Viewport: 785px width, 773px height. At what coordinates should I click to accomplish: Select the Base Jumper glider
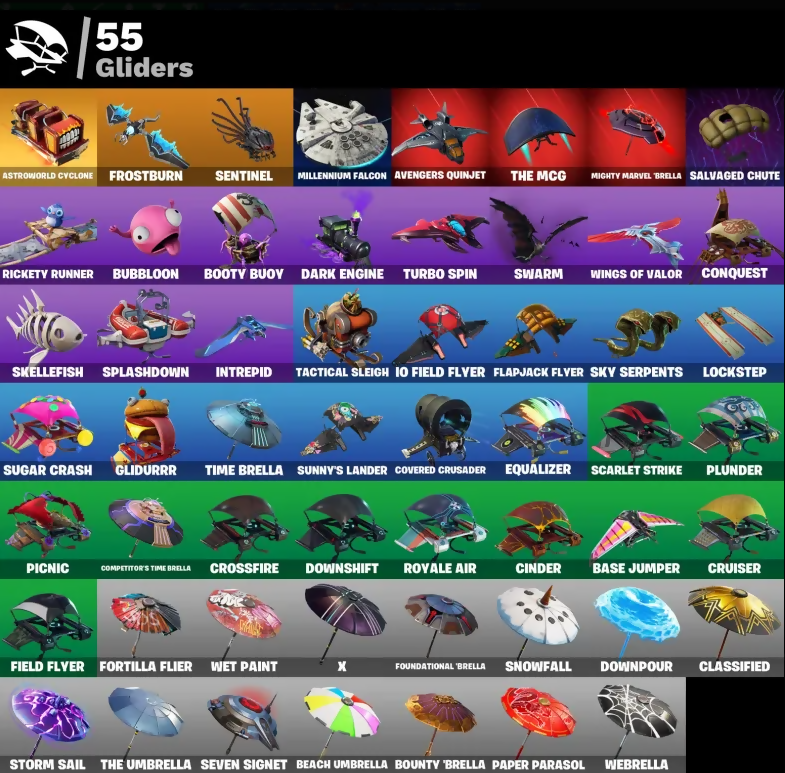636,530
